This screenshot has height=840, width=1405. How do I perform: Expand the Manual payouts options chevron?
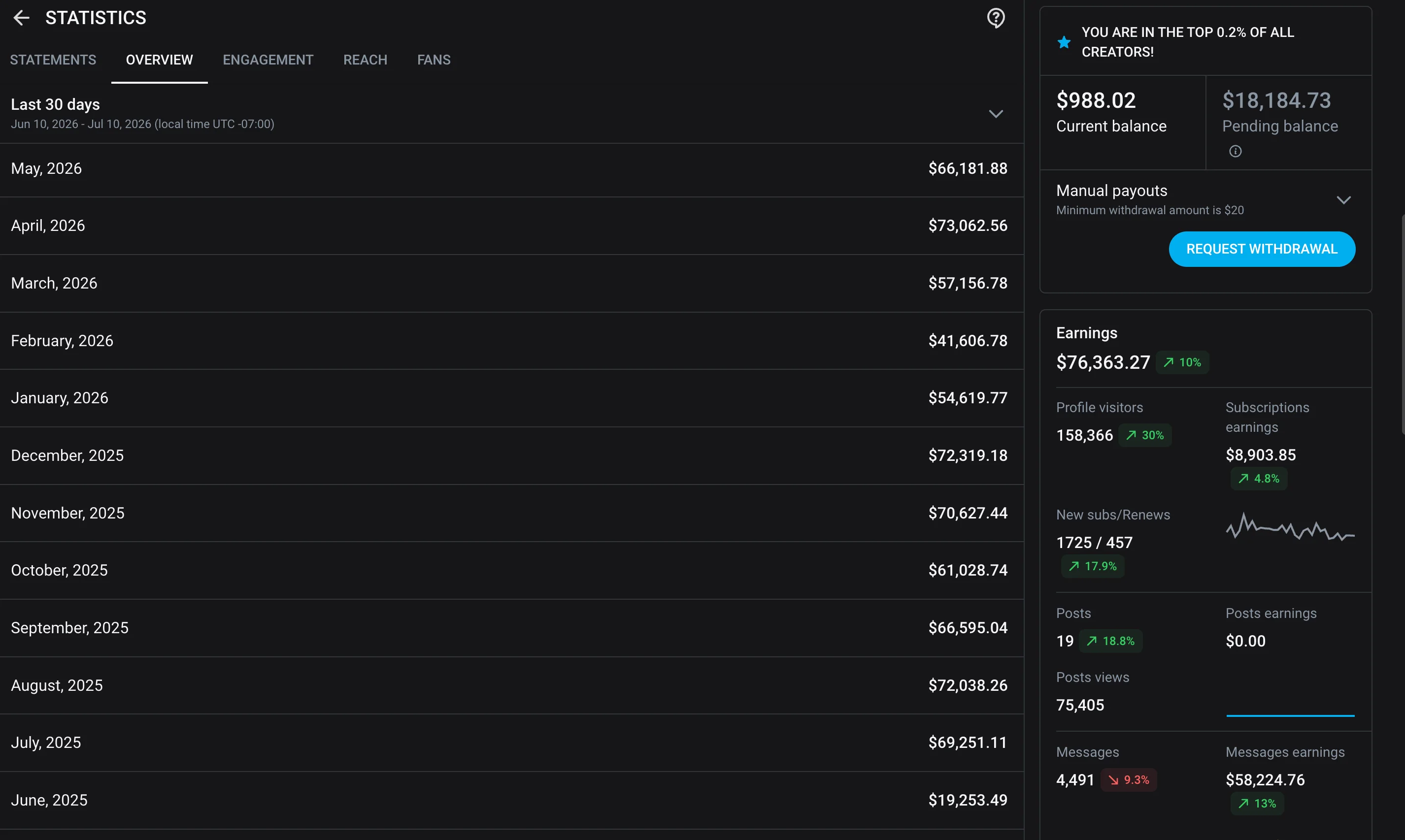1343,200
